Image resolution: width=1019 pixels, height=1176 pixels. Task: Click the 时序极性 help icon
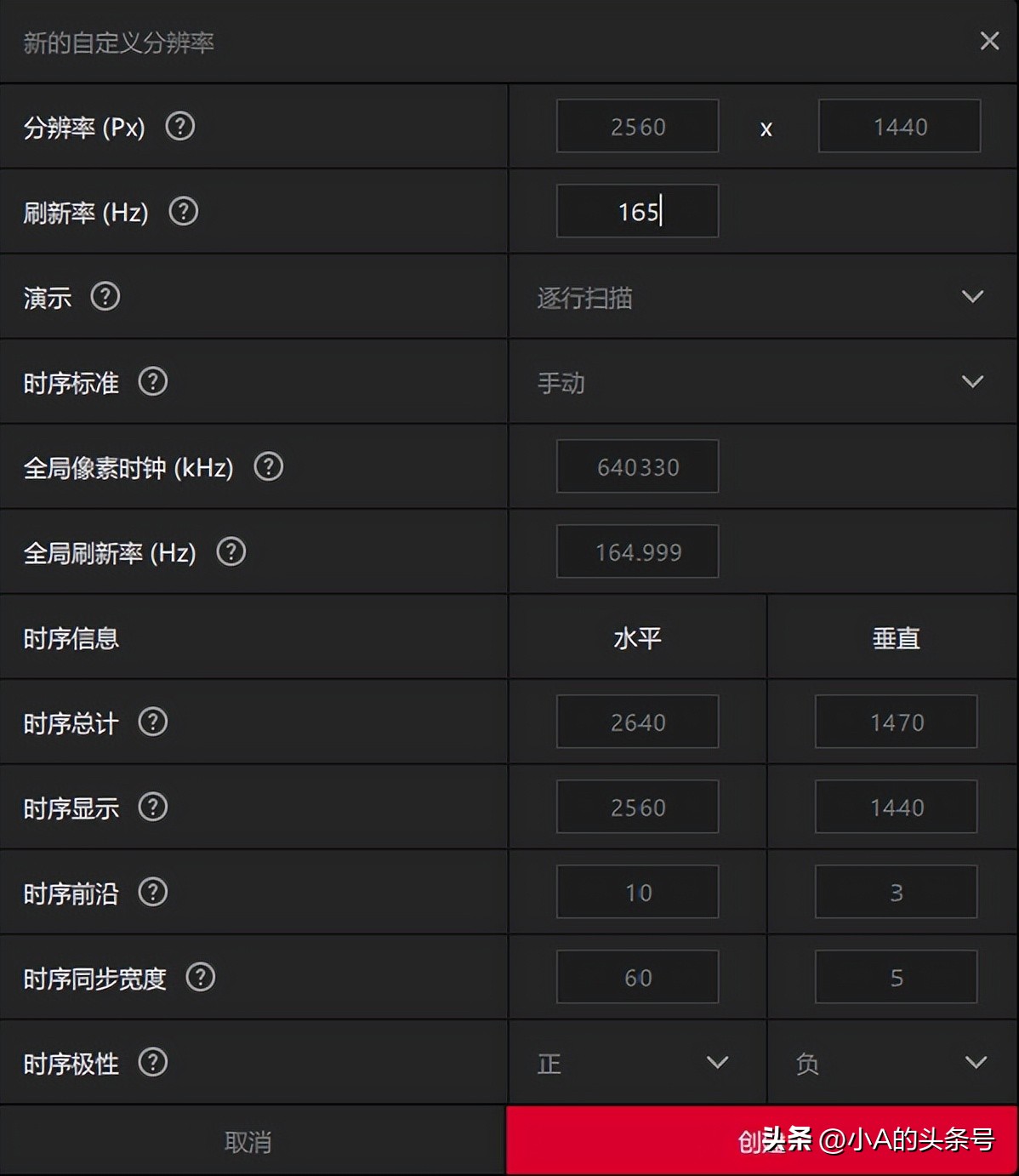coord(153,1062)
